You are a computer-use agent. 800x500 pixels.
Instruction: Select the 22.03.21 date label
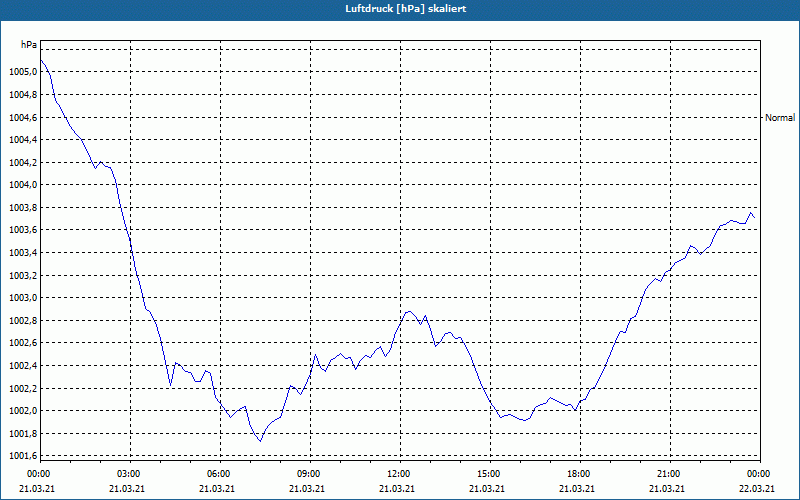click(757, 488)
